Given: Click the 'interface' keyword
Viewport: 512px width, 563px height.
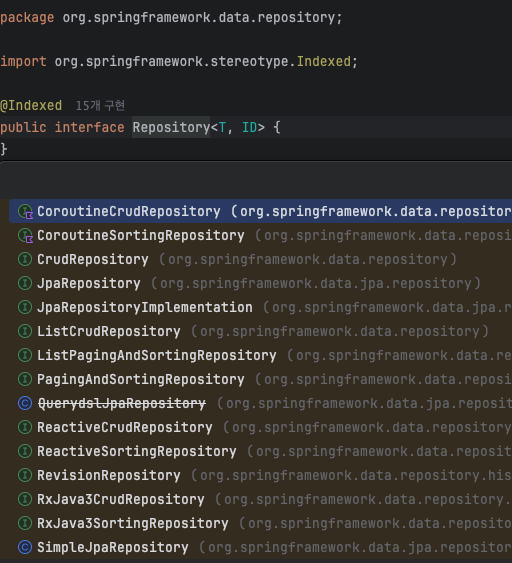Looking at the screenshot, I should (x=89, y=127).
